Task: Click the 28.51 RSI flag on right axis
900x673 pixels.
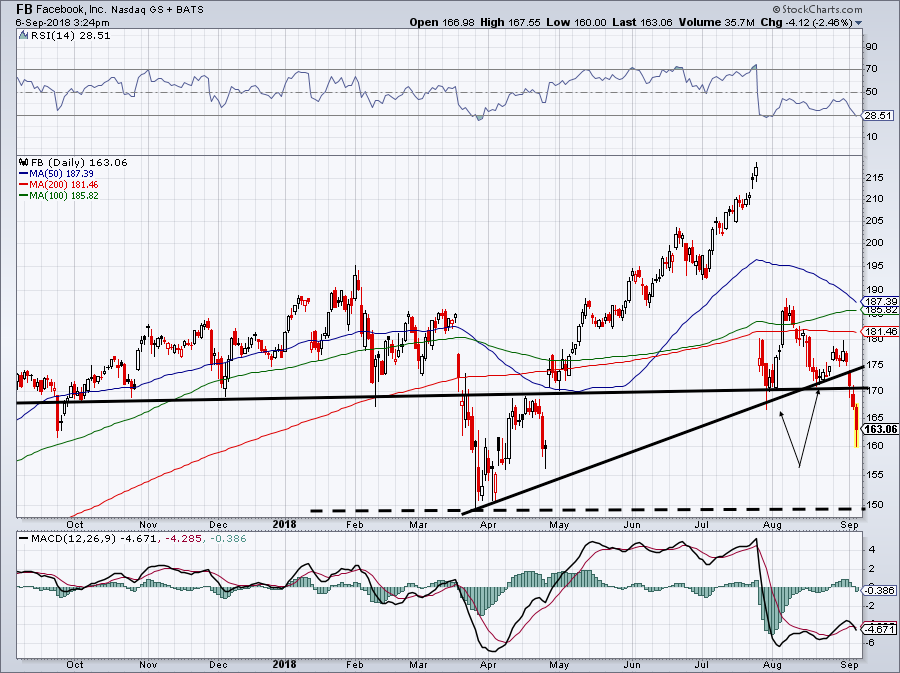Action: click(x=878, y=115)
